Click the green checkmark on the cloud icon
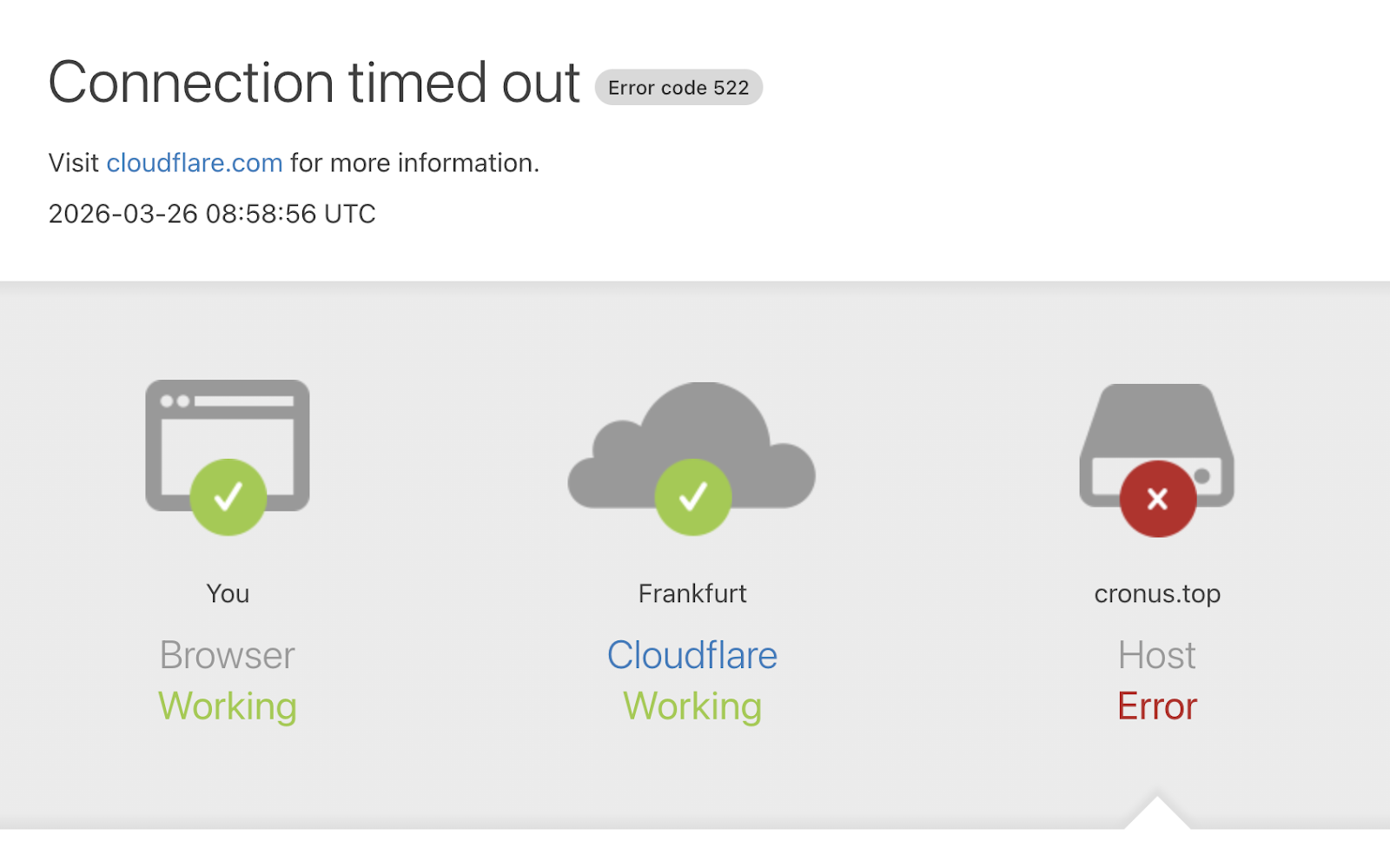 pos(693,497)
